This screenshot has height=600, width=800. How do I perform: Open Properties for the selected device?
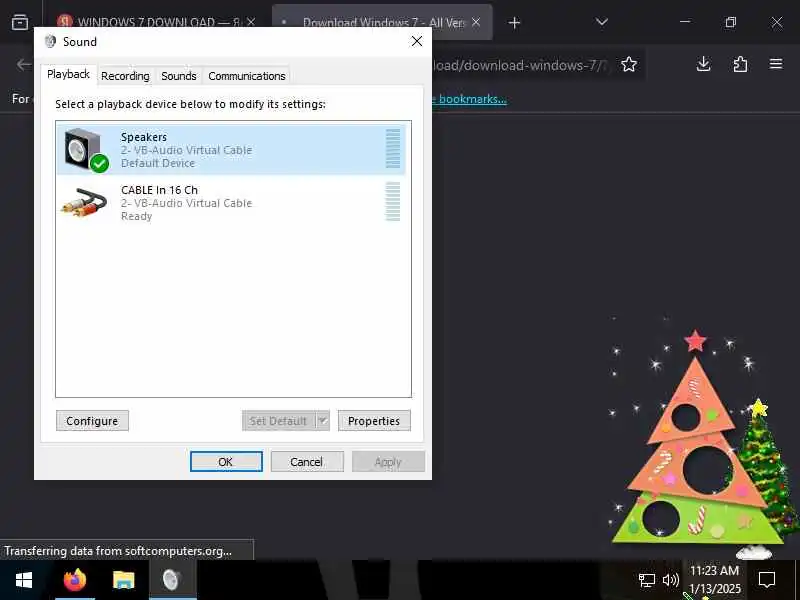pyautogui.click(x=374, y=421)
